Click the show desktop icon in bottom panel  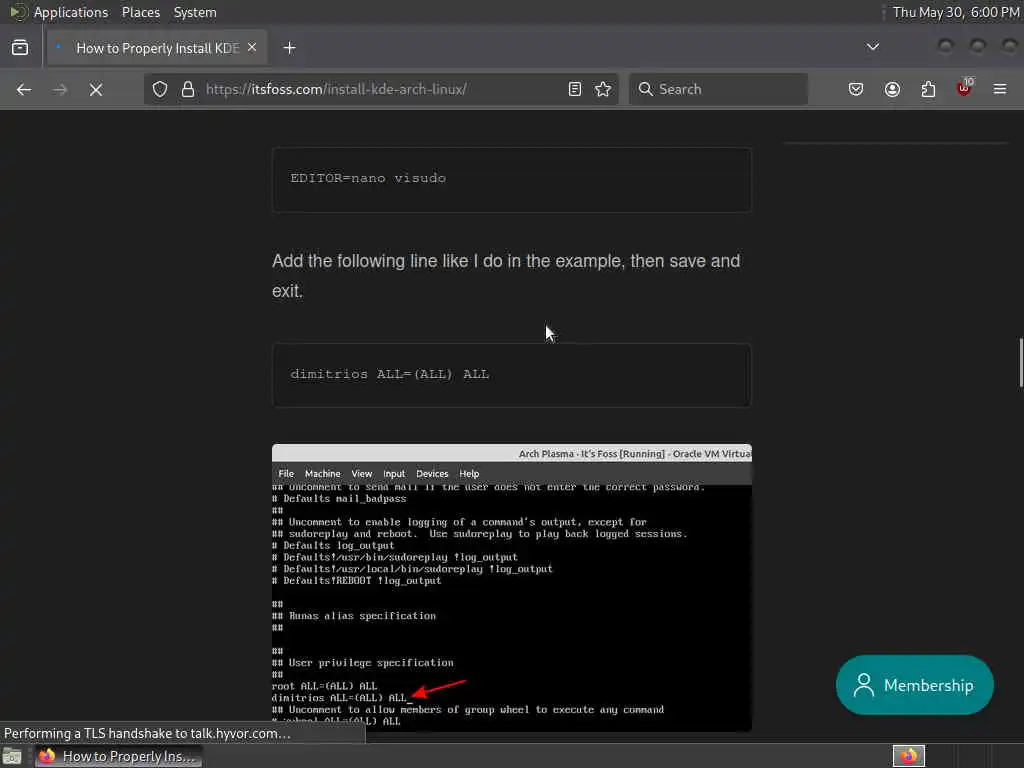pos(12,756)
